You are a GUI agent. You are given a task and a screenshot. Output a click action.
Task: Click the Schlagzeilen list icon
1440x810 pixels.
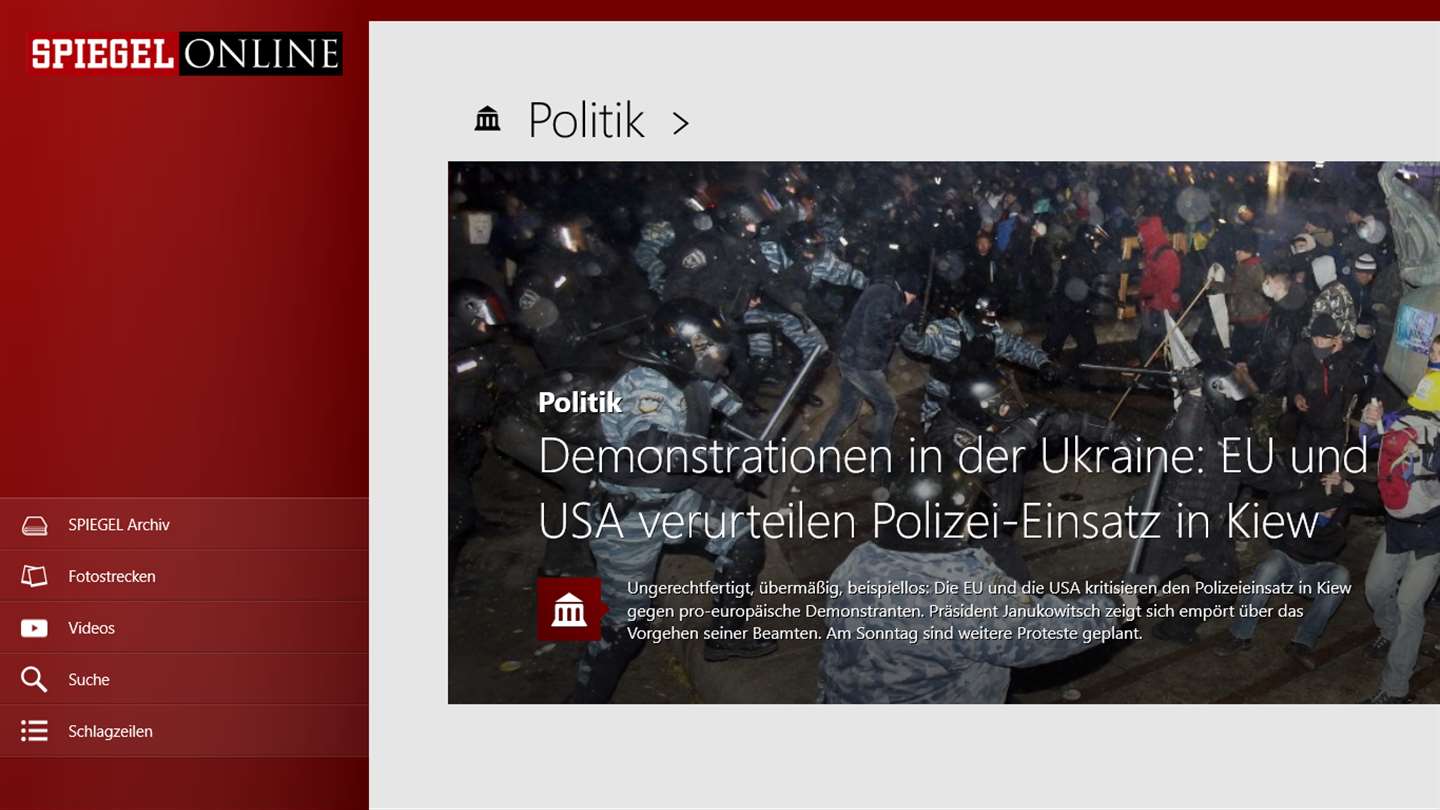(34, 731)
